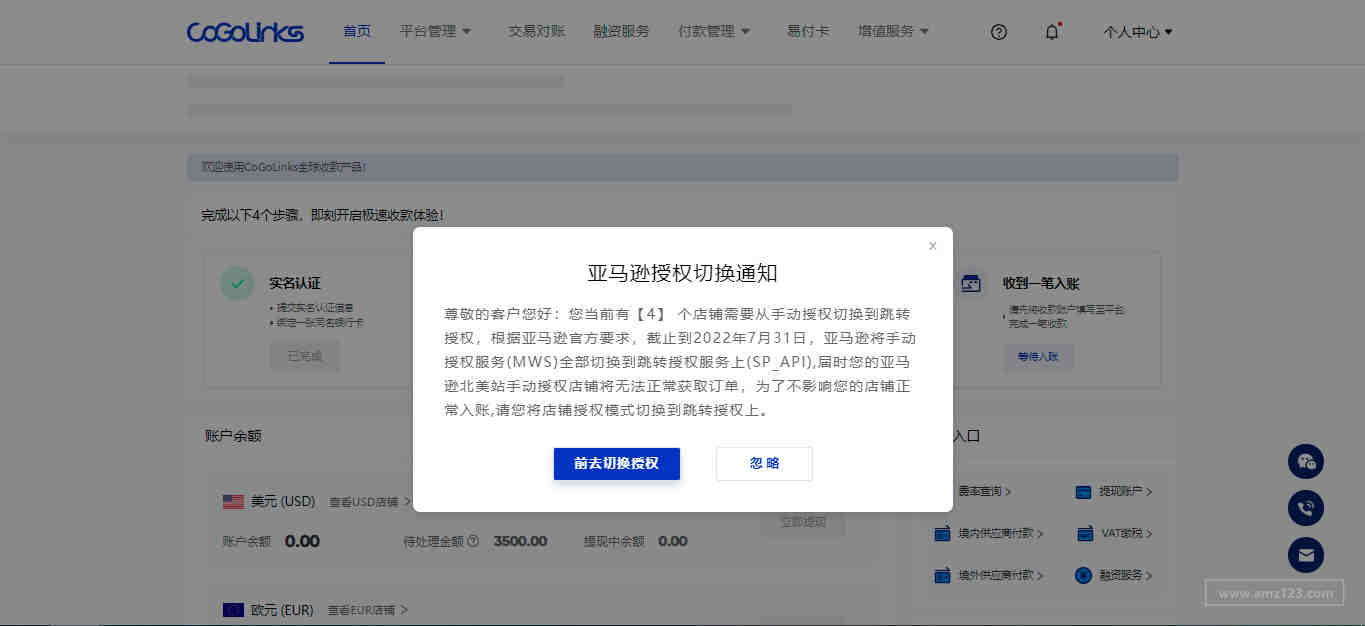Click the phone support floating button
The image size is (1365, 626).
(x=1305, y=508)
